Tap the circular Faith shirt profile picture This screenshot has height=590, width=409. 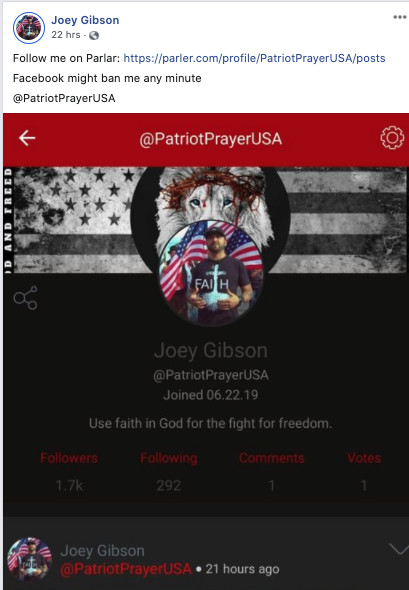click(x=211, y=272)
